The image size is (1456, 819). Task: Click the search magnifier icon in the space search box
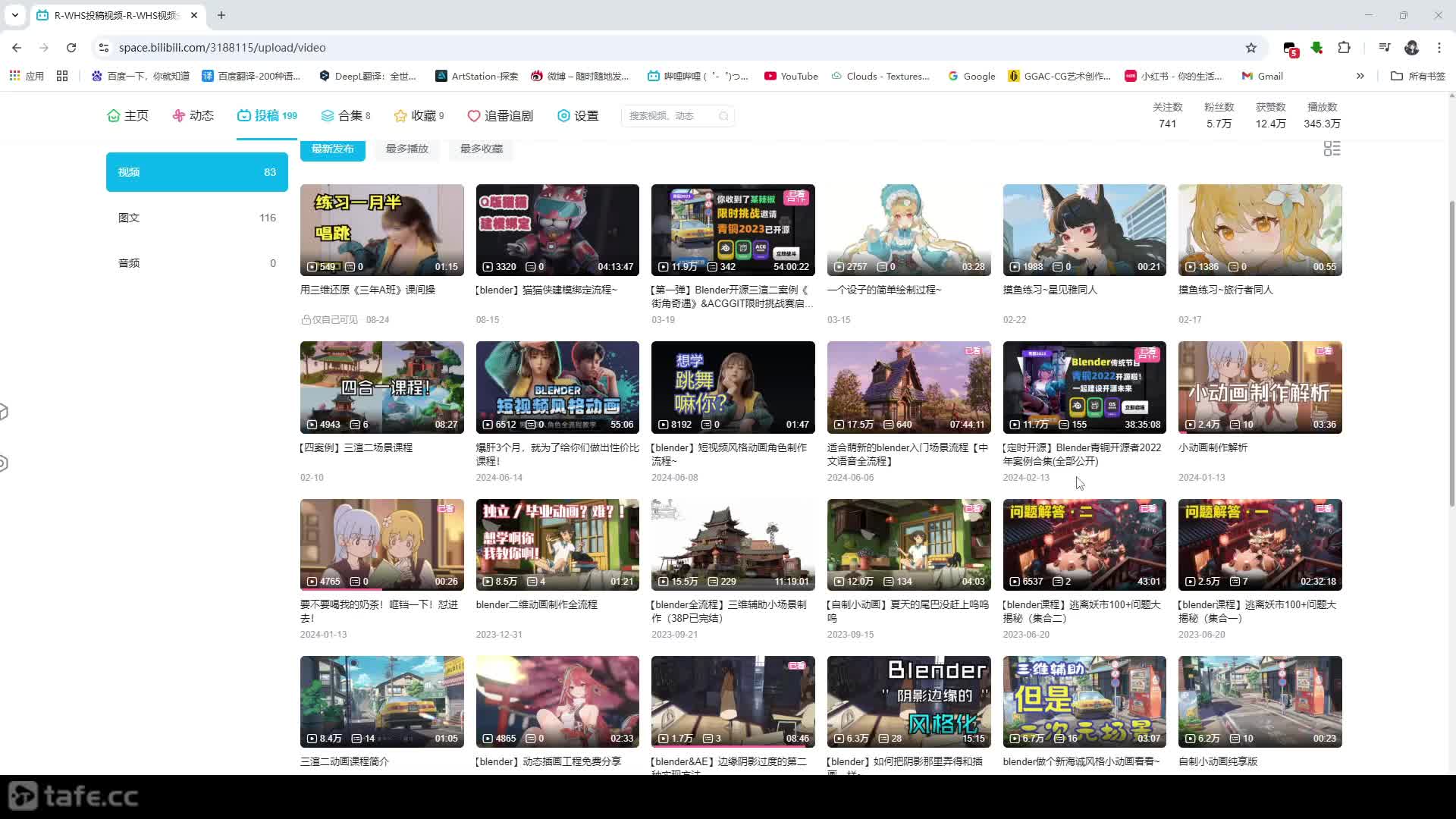[723, 116]
